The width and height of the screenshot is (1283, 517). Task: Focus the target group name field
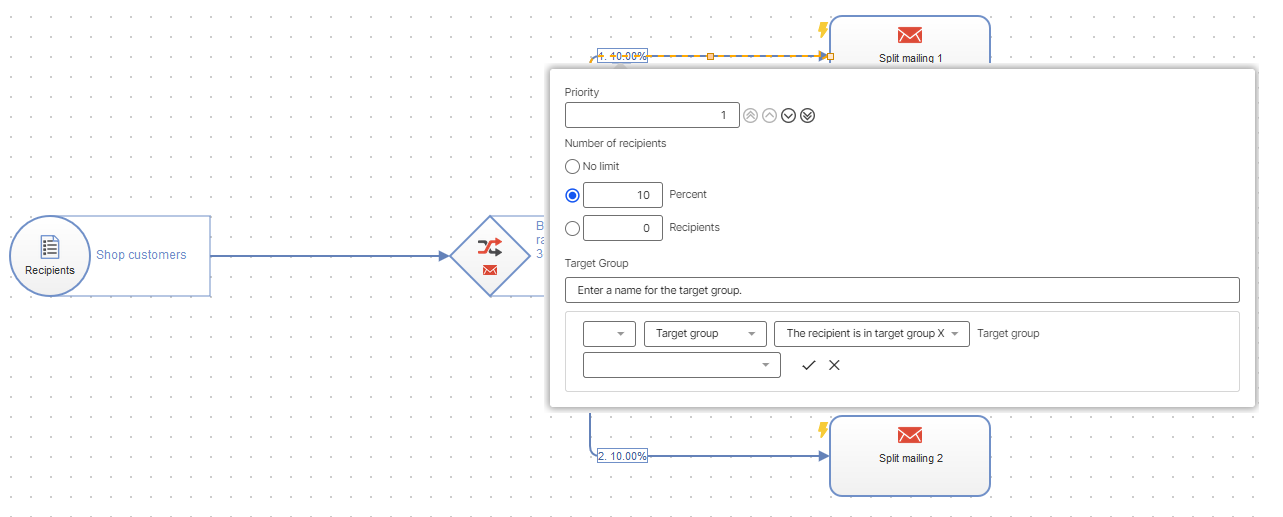901,290
